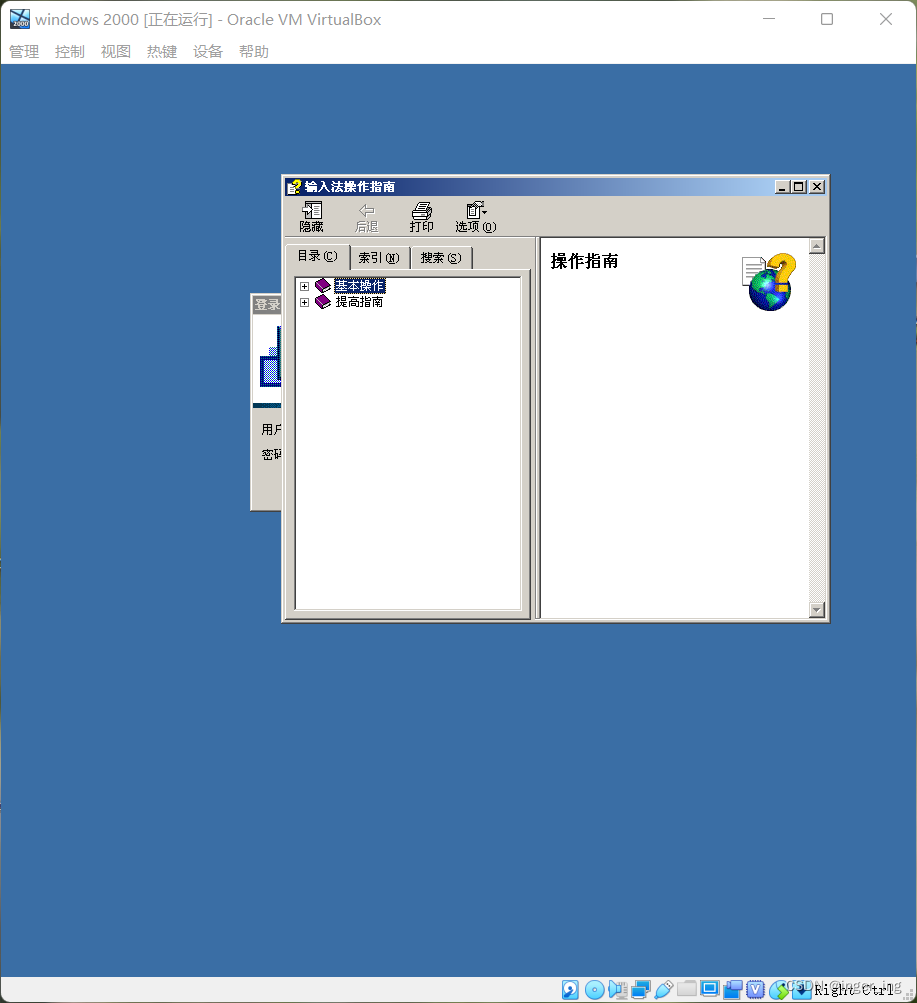917x1003 pixels.
Task: Click the USB status bar icon
Action: coord(664,990)
